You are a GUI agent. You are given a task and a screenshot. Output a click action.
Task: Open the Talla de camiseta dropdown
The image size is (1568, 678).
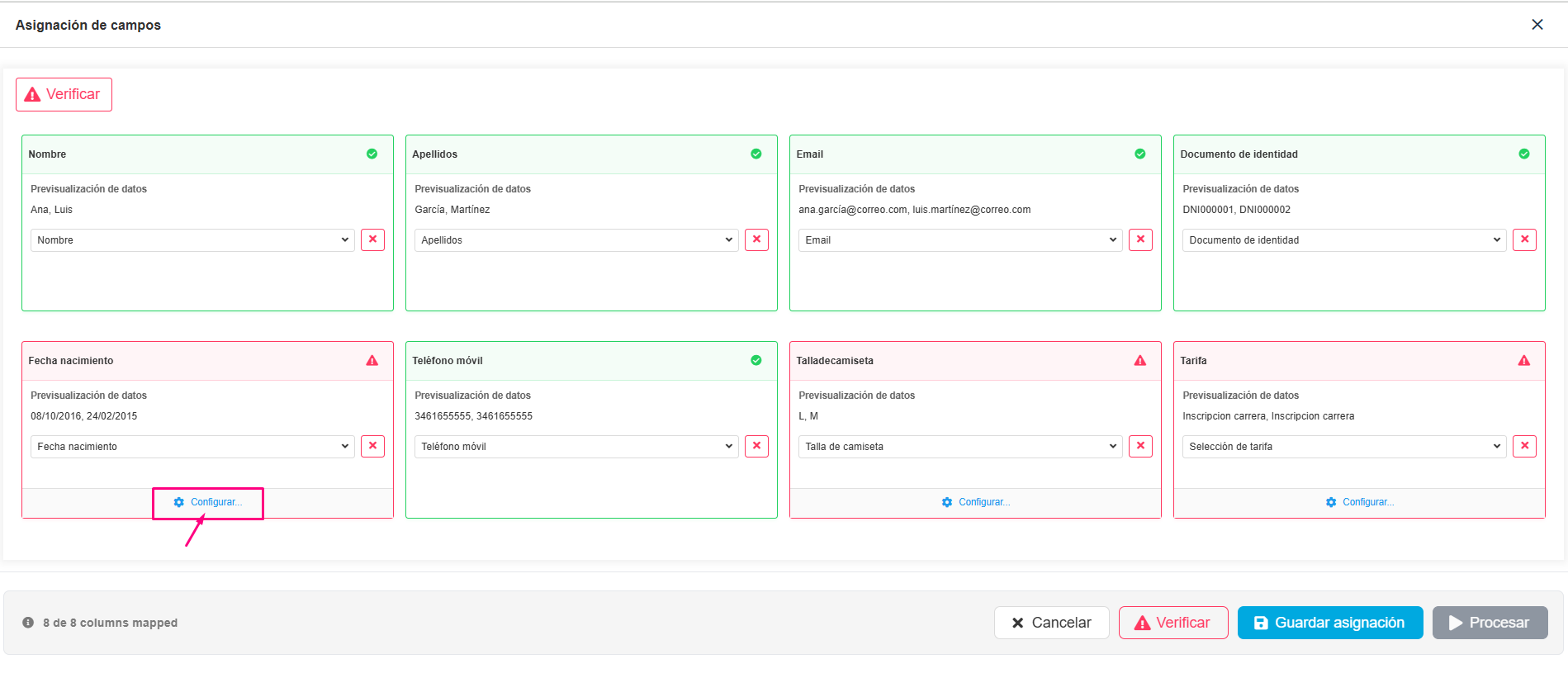pyautogui.click(x=960, y=447)
